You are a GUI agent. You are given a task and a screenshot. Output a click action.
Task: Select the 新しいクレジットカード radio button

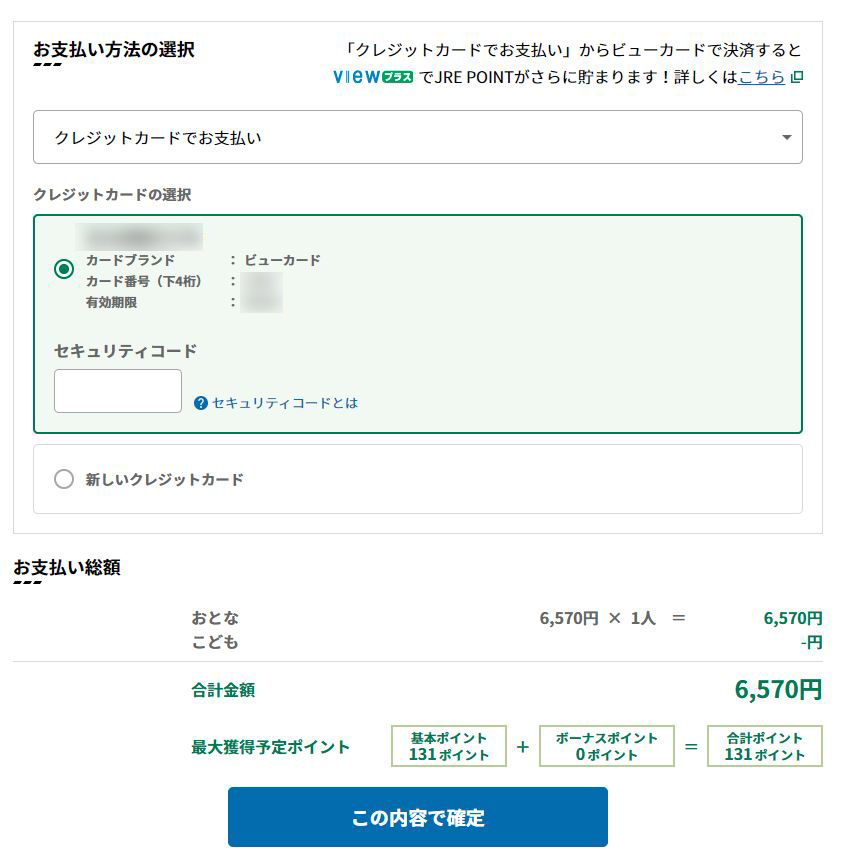click(x=64, y=479)
